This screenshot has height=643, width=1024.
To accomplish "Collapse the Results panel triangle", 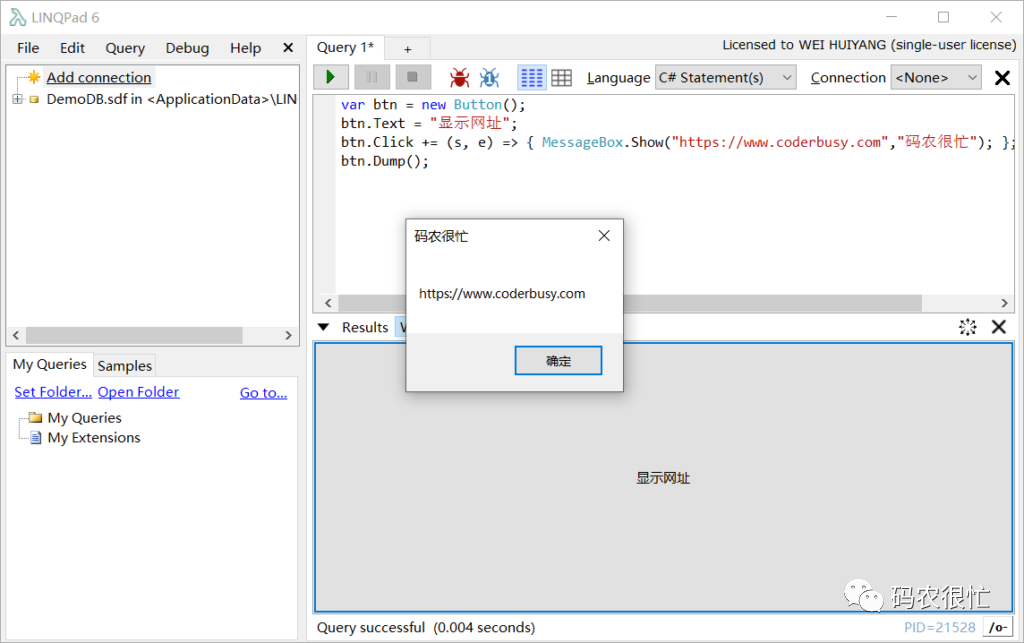I will point(323,327).
